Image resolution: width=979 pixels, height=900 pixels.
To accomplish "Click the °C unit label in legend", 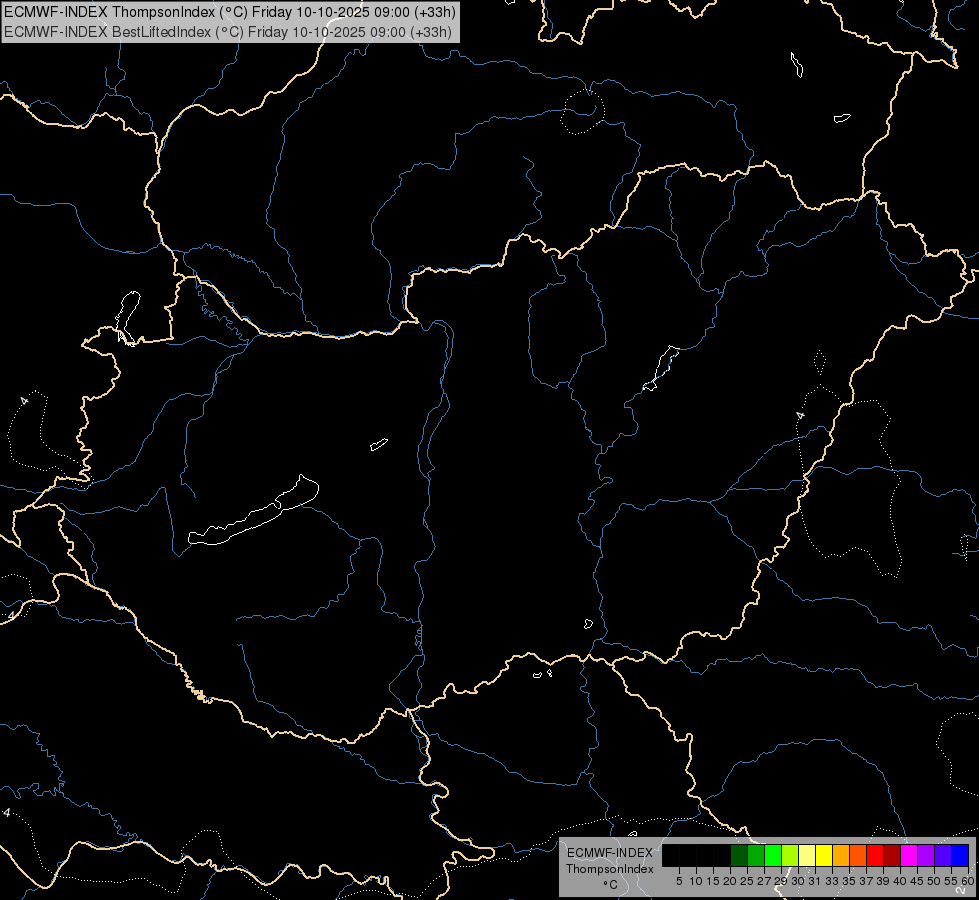I will pyautogui.click(x=611, y=885).
